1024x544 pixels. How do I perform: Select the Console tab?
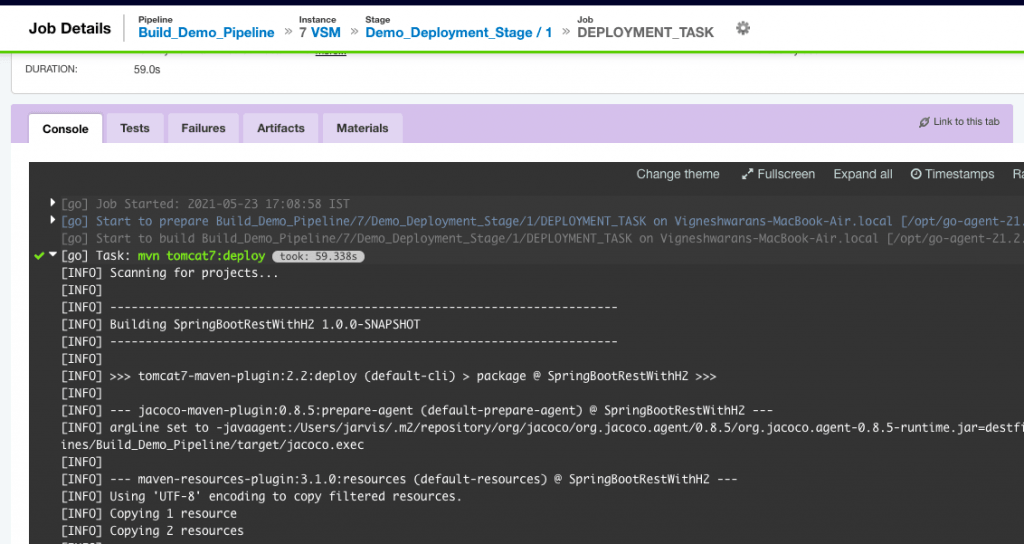65,129
